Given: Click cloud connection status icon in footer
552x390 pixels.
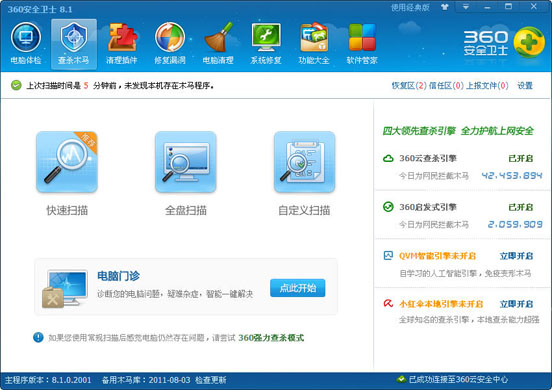Looking at the screenshot, I should point(401,379).
